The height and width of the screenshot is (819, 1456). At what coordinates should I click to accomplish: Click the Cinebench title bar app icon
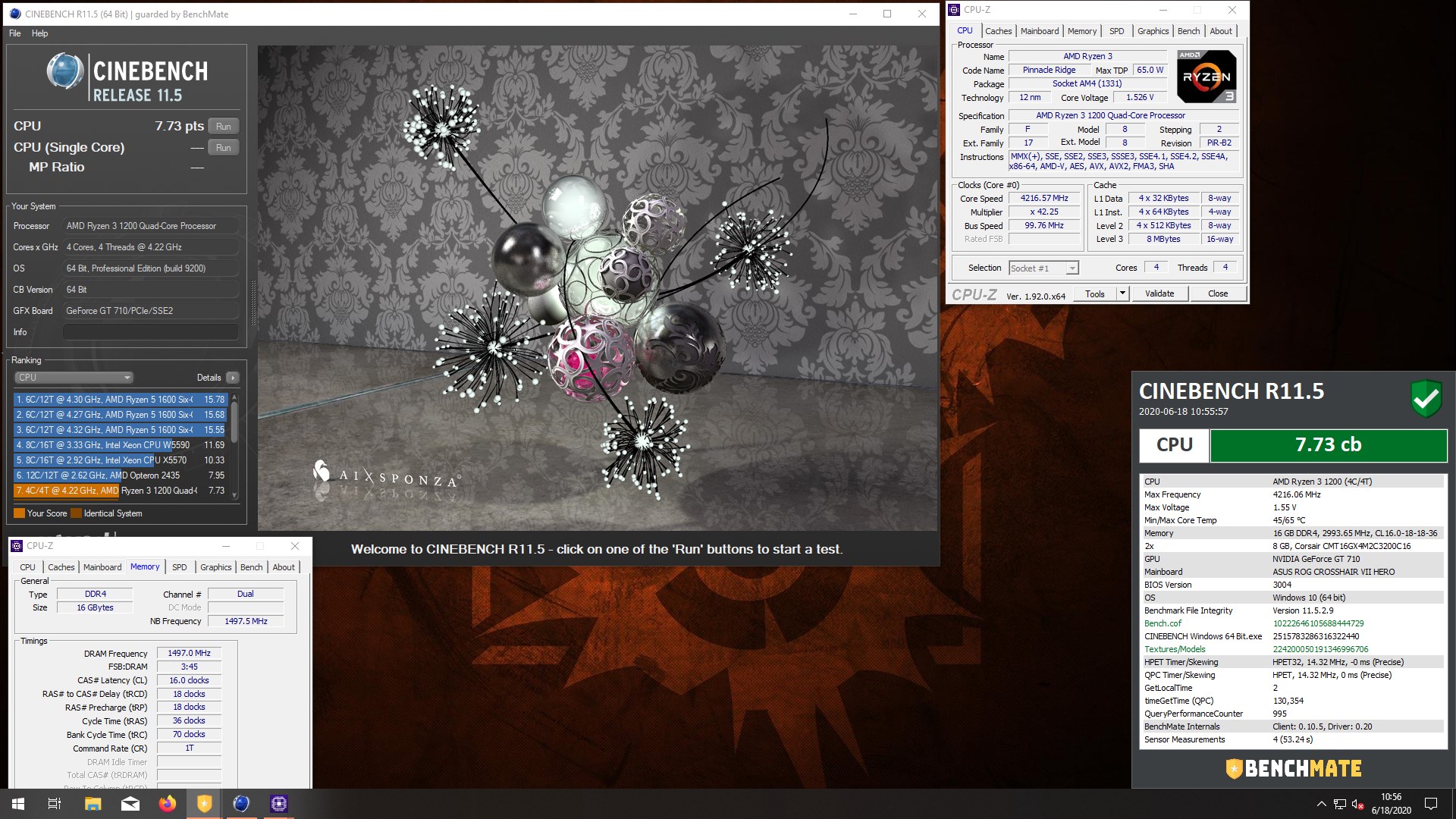click(x=14, y=14)
